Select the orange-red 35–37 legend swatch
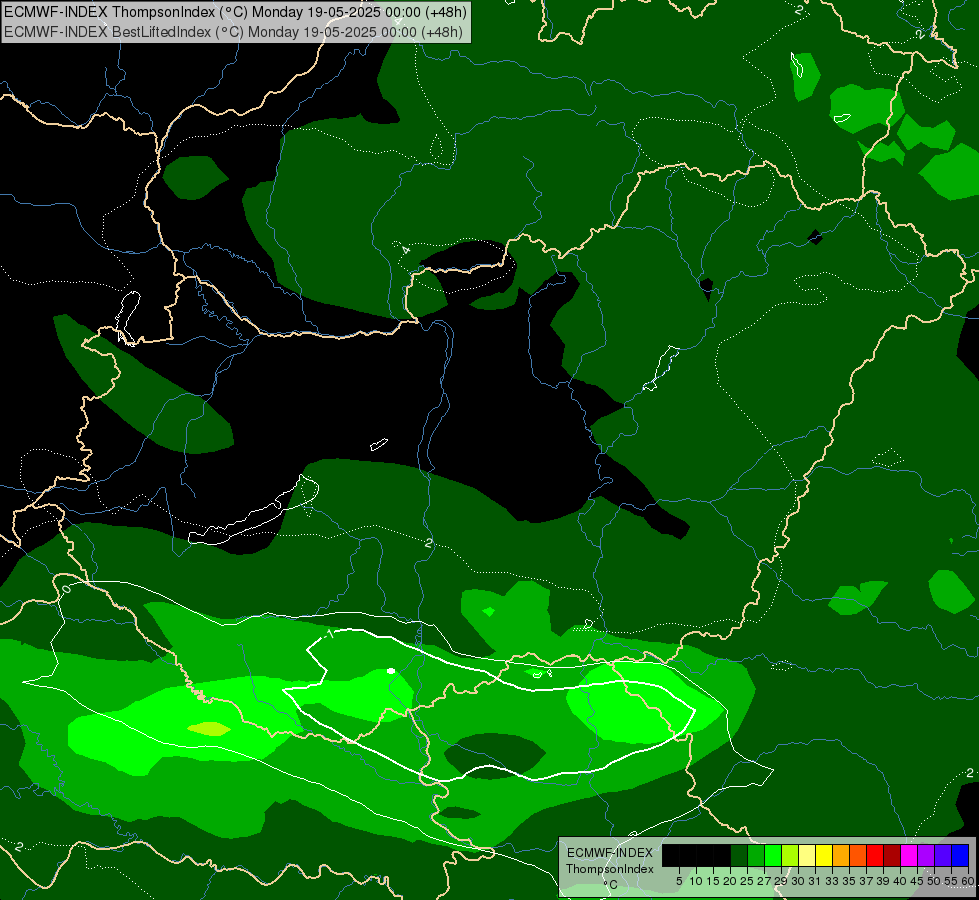Image resolution: width=979 pixels, height=900 pixels. pos(858,855)
